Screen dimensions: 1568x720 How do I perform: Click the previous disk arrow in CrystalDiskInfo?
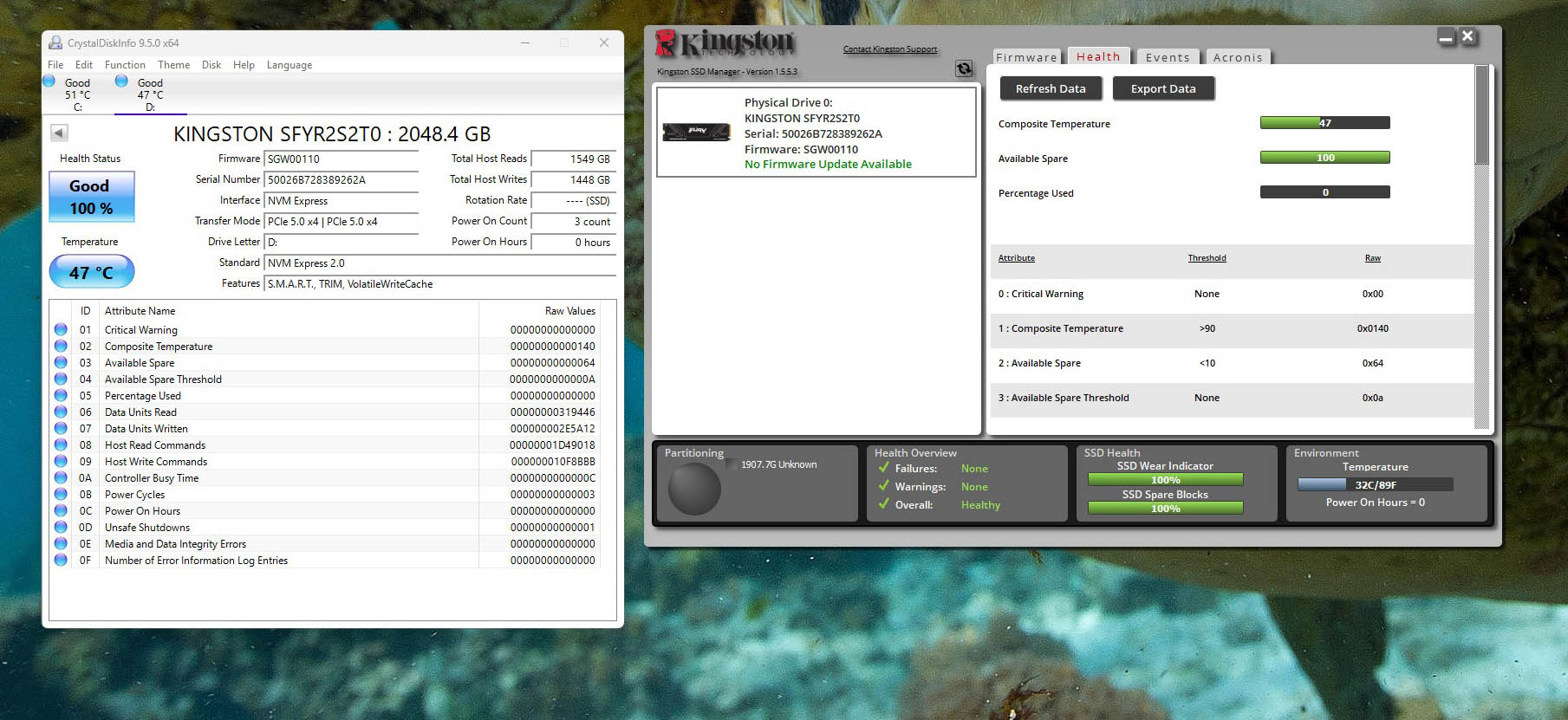click(x=59, y=133)
